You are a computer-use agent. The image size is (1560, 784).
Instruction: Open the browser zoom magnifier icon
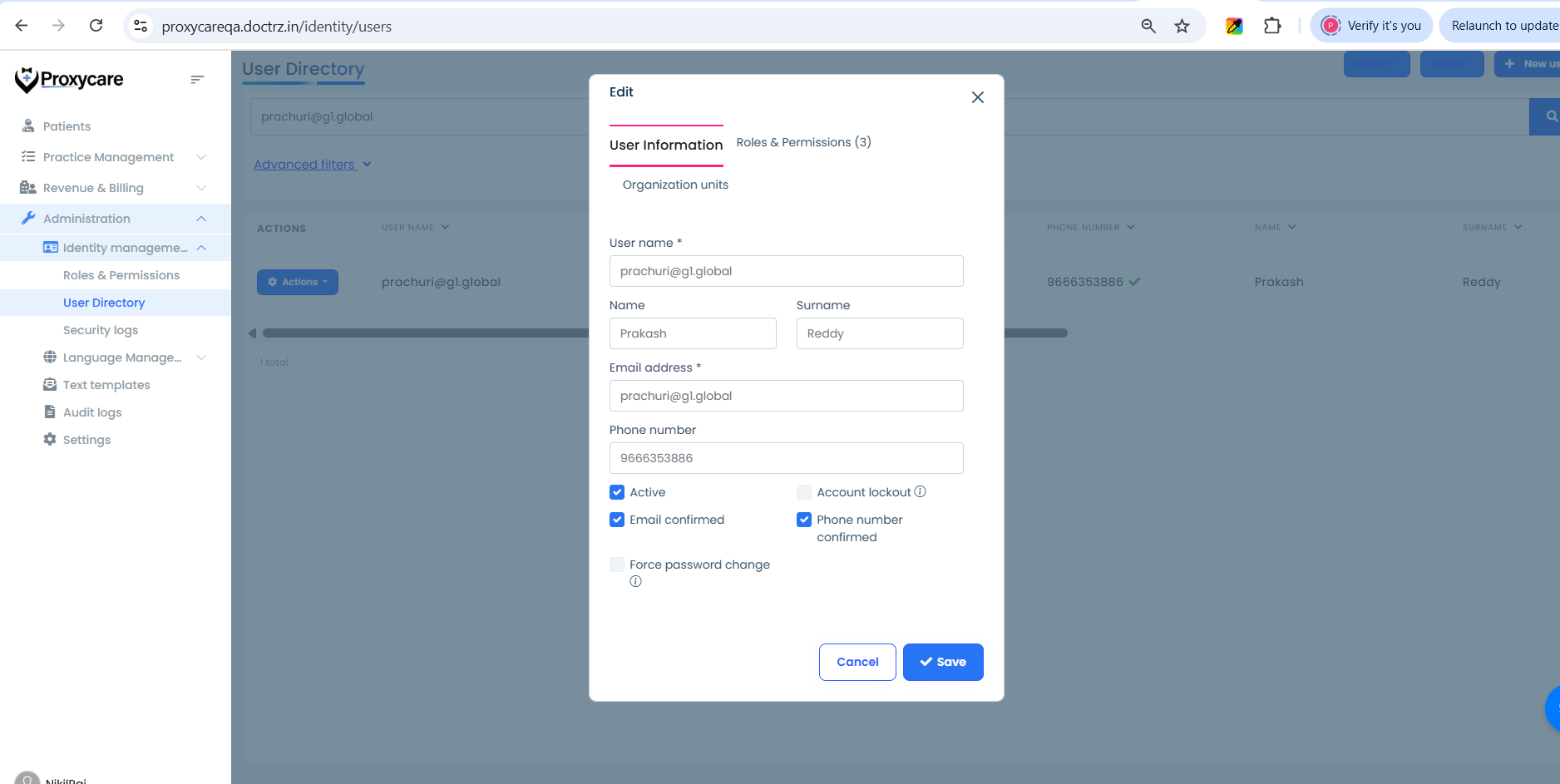point(1148,26)
